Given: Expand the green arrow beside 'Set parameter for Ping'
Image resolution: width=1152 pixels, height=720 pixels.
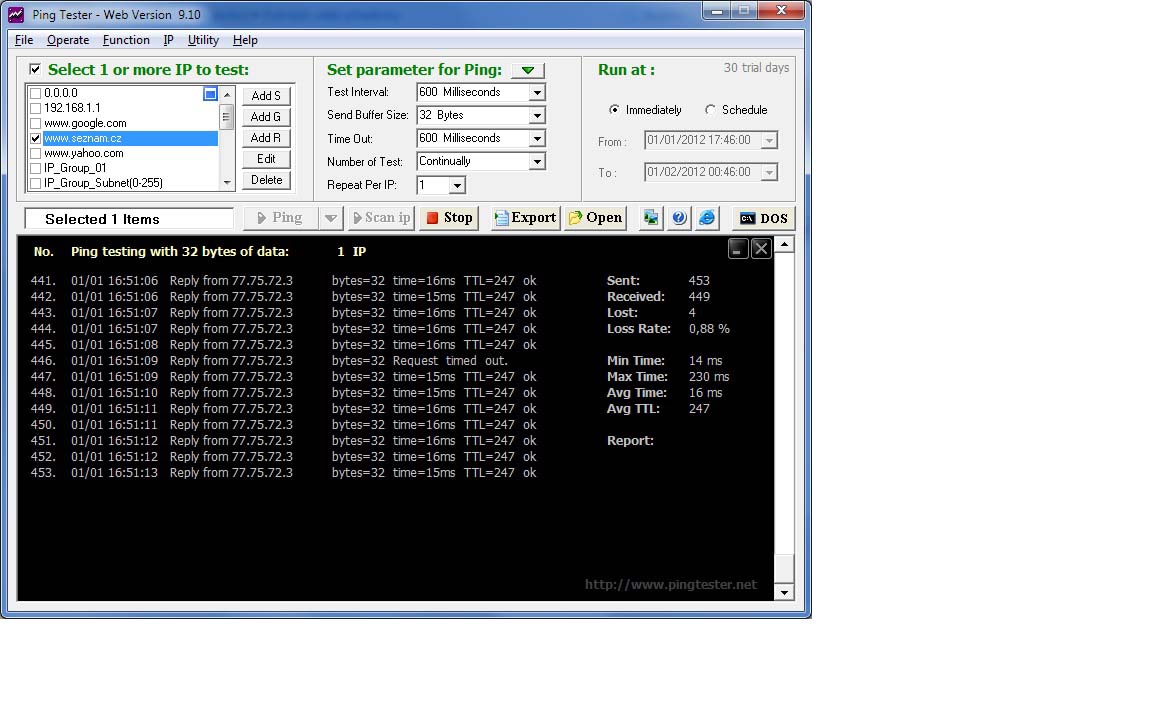Looking at the screenshot, I should coord(528,70).
